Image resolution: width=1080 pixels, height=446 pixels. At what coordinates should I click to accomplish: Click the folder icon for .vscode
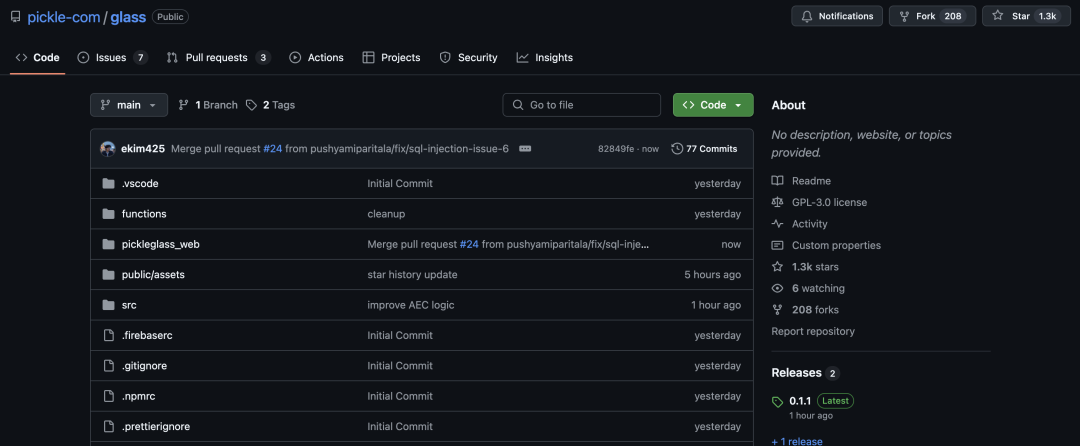(x=107, y=184)
